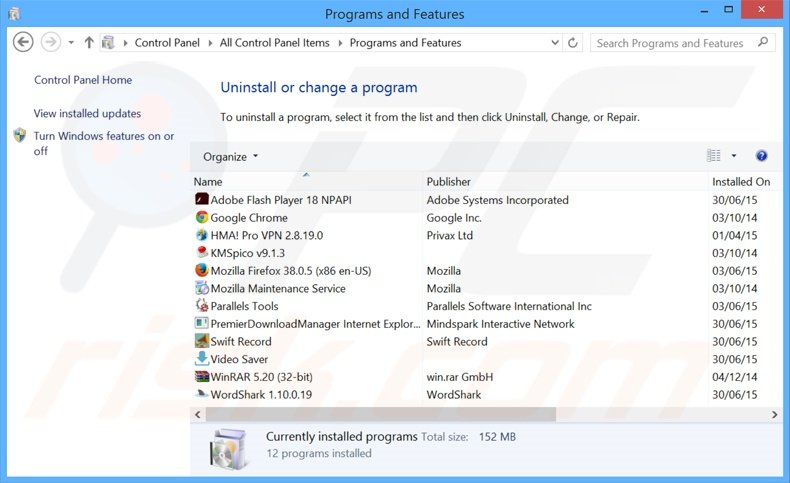Sort by Publisher column header
The image size is (790, 483).
448,182
